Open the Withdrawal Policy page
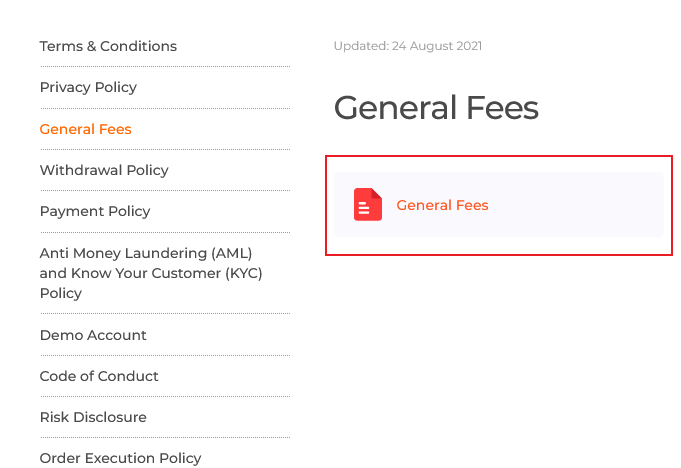This screenshot has width=681, height=468. (104, 170)
